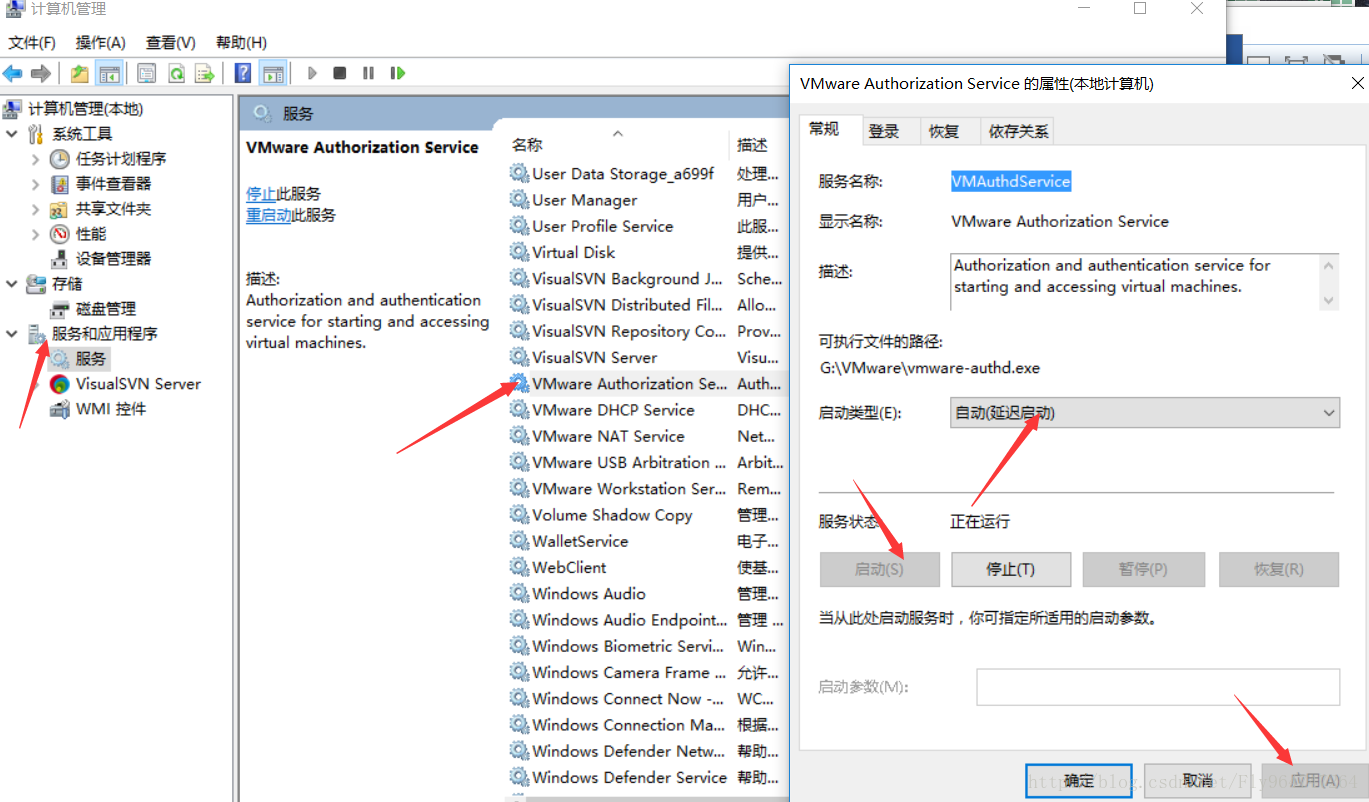
Task: Click the 确定 button
Action: [x=1079, y=781]
